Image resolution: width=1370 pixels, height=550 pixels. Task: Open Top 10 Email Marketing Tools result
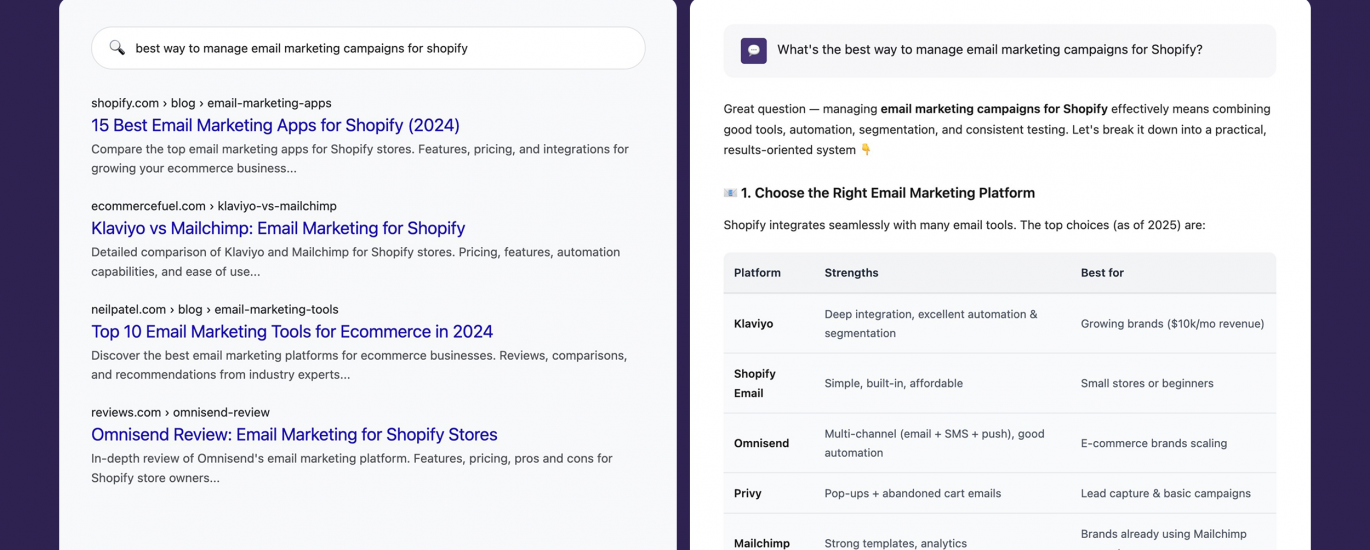click(292, 331)
